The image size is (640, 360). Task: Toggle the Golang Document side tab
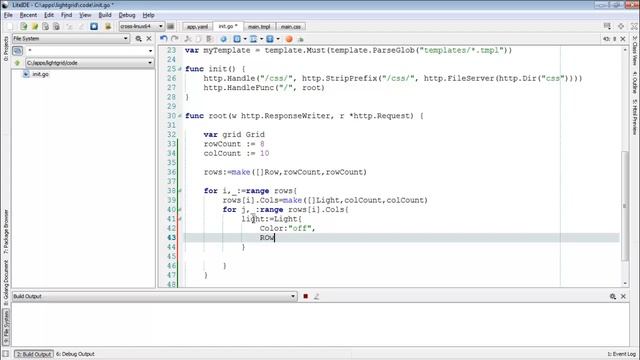[6, 282]
